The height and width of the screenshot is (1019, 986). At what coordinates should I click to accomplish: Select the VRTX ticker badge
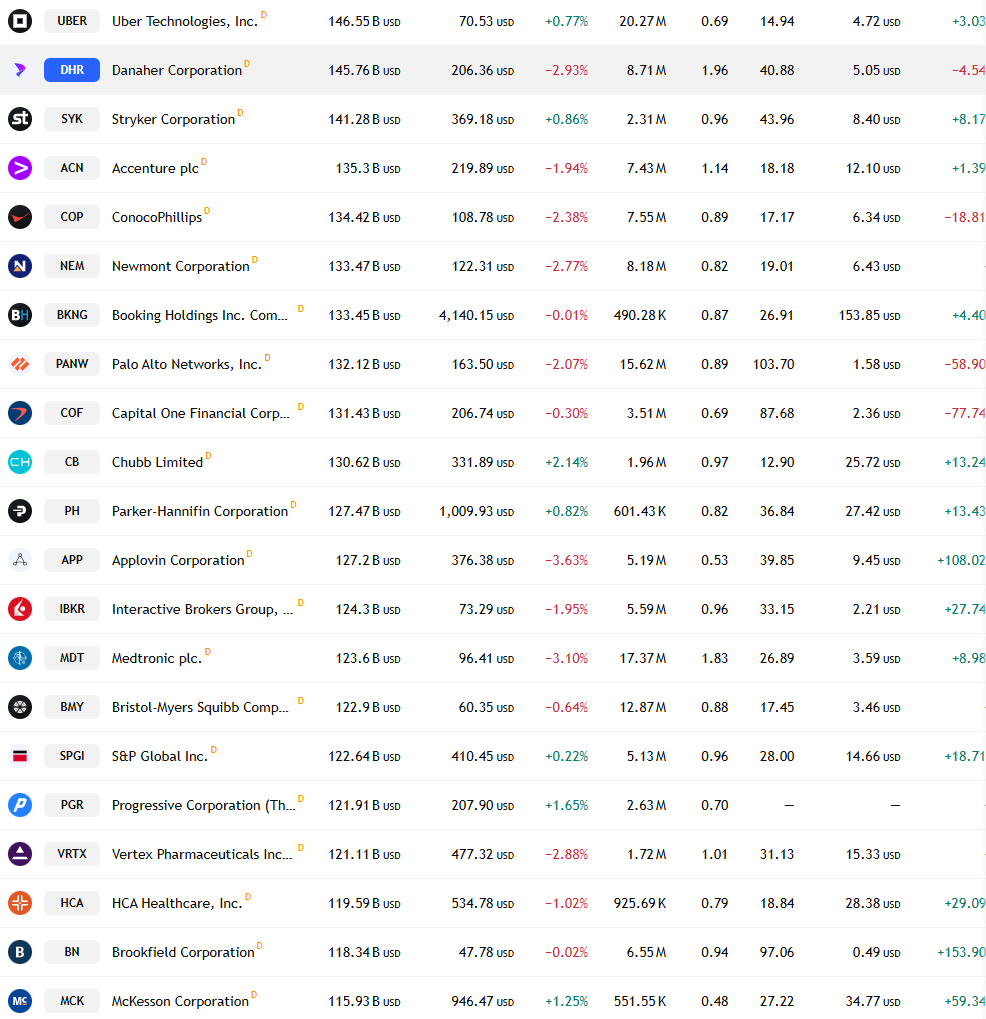(72, 854)
